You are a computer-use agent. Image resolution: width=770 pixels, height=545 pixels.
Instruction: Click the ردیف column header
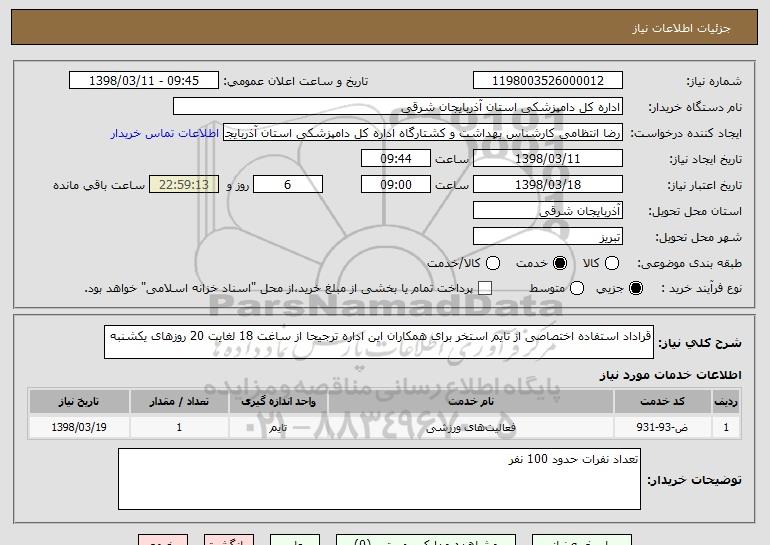tap(726, 402)
